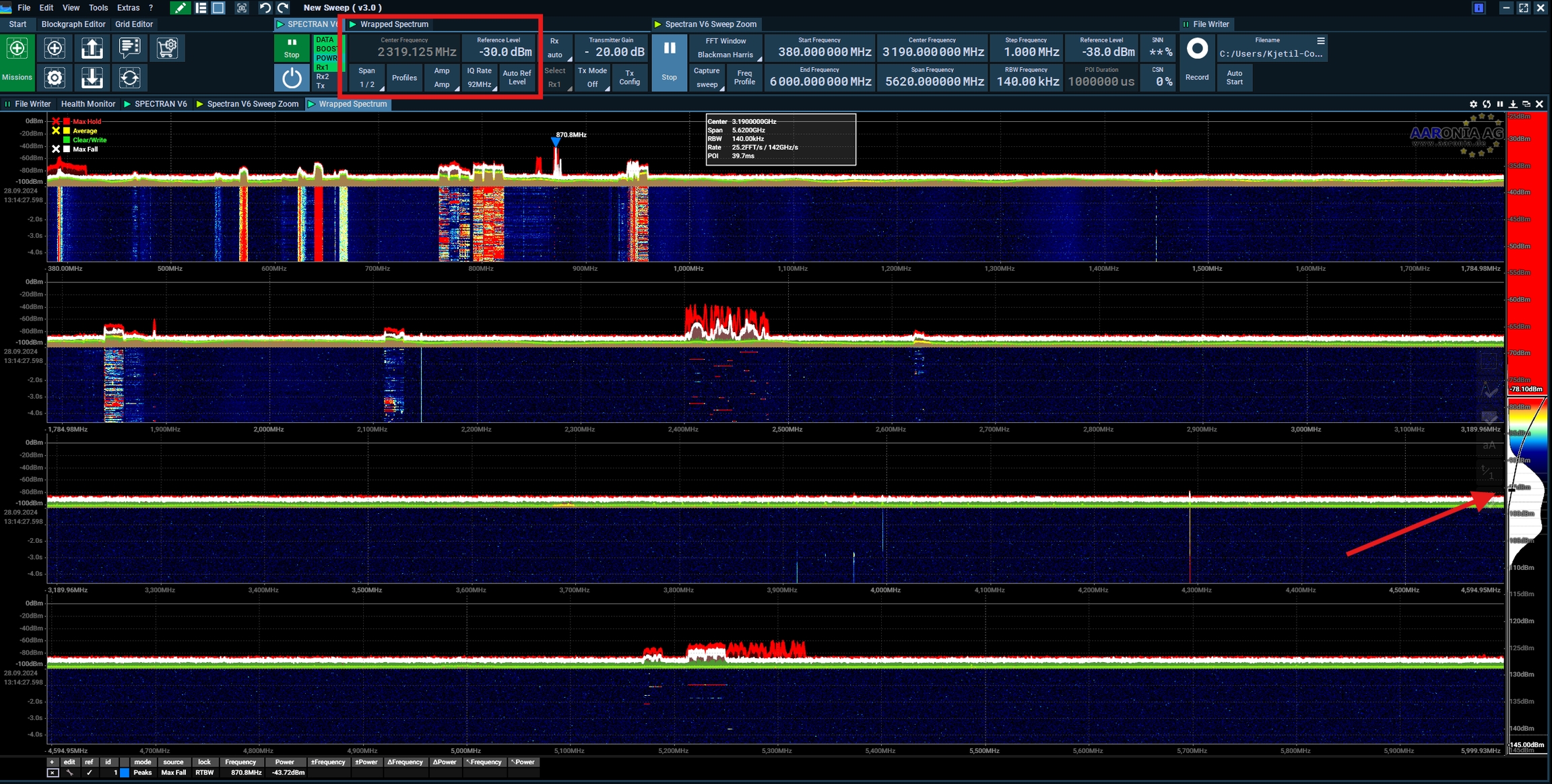Toggle the Average trace X marker
1552x784 pixels.
(x=57, y=131)
